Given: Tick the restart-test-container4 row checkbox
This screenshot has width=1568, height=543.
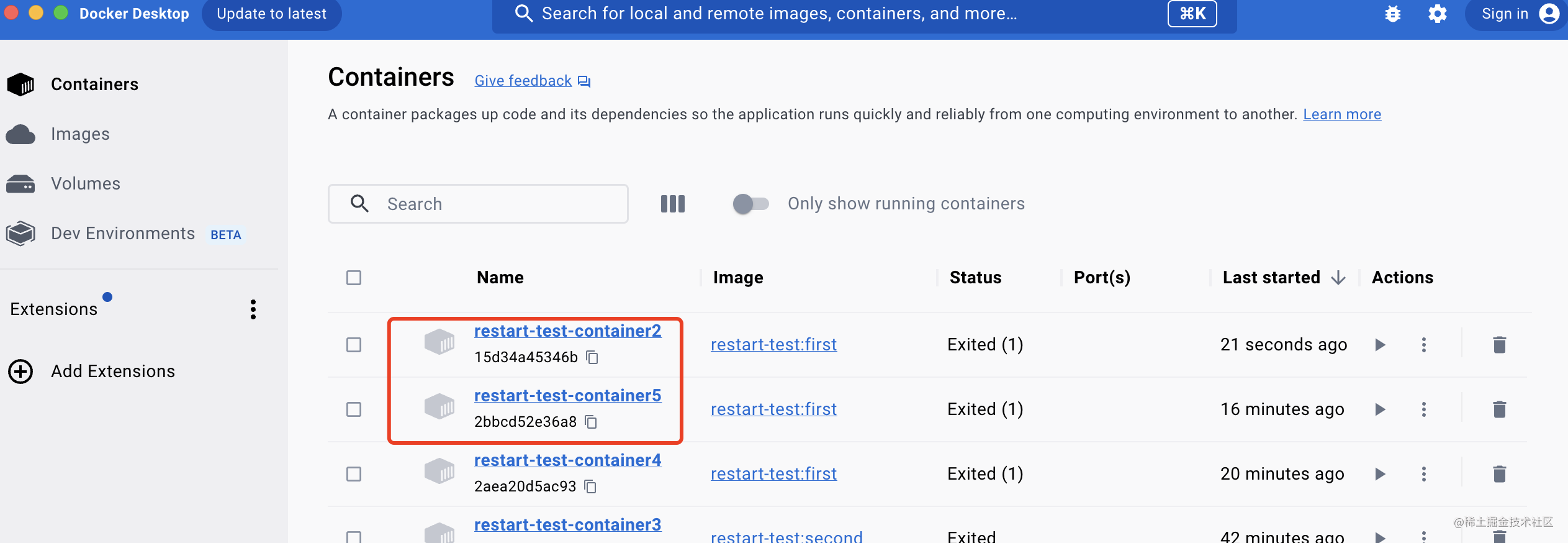Looking at the screenshot, I should tap(354, 474).
